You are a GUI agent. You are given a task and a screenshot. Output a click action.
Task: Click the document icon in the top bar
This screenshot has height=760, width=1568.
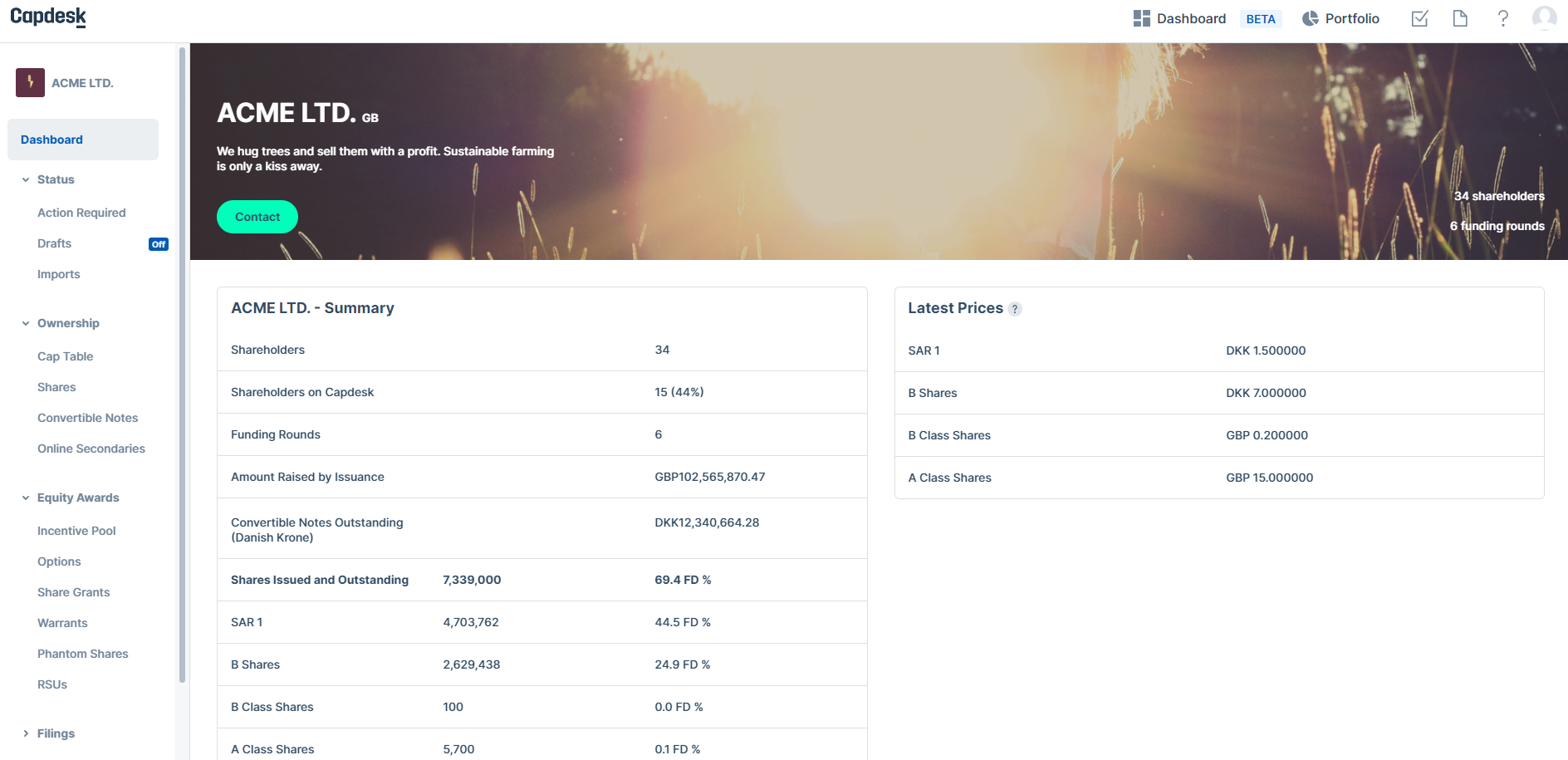(1460, 17)
